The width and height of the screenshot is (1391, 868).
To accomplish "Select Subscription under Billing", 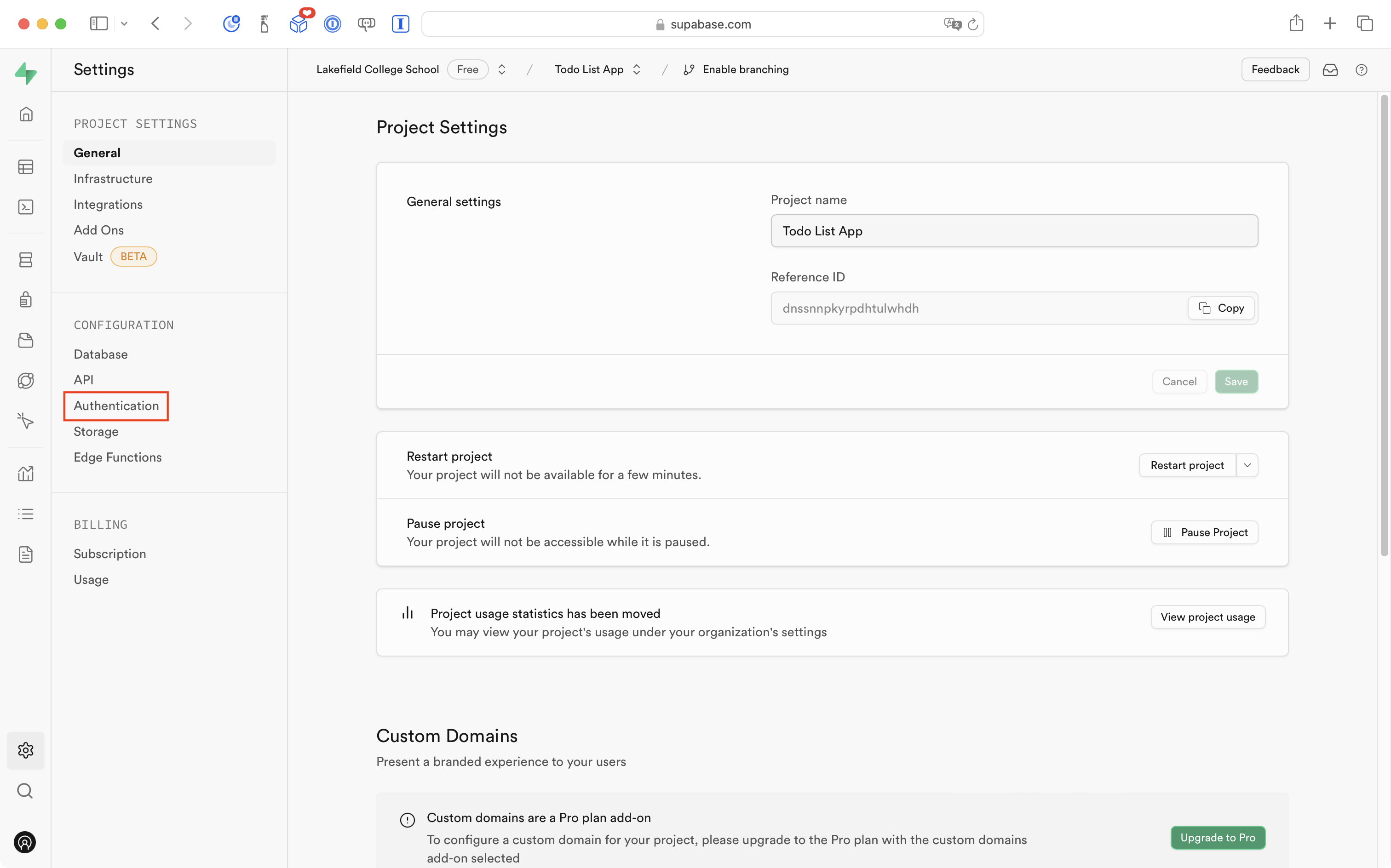I will pos(109,554).
